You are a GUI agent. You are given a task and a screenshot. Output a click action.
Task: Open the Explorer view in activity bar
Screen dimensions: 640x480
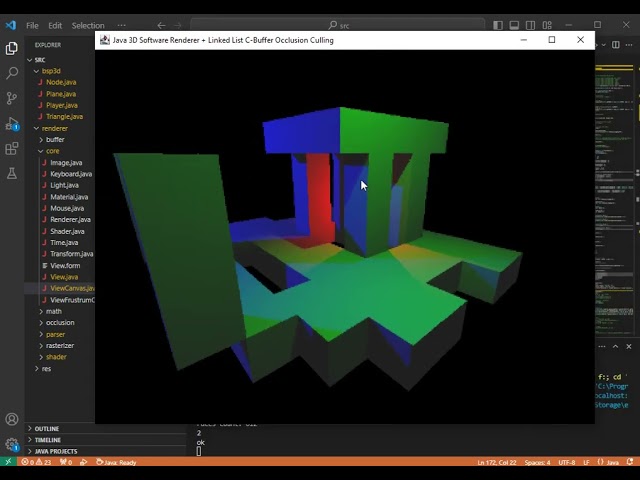(12, 49)
